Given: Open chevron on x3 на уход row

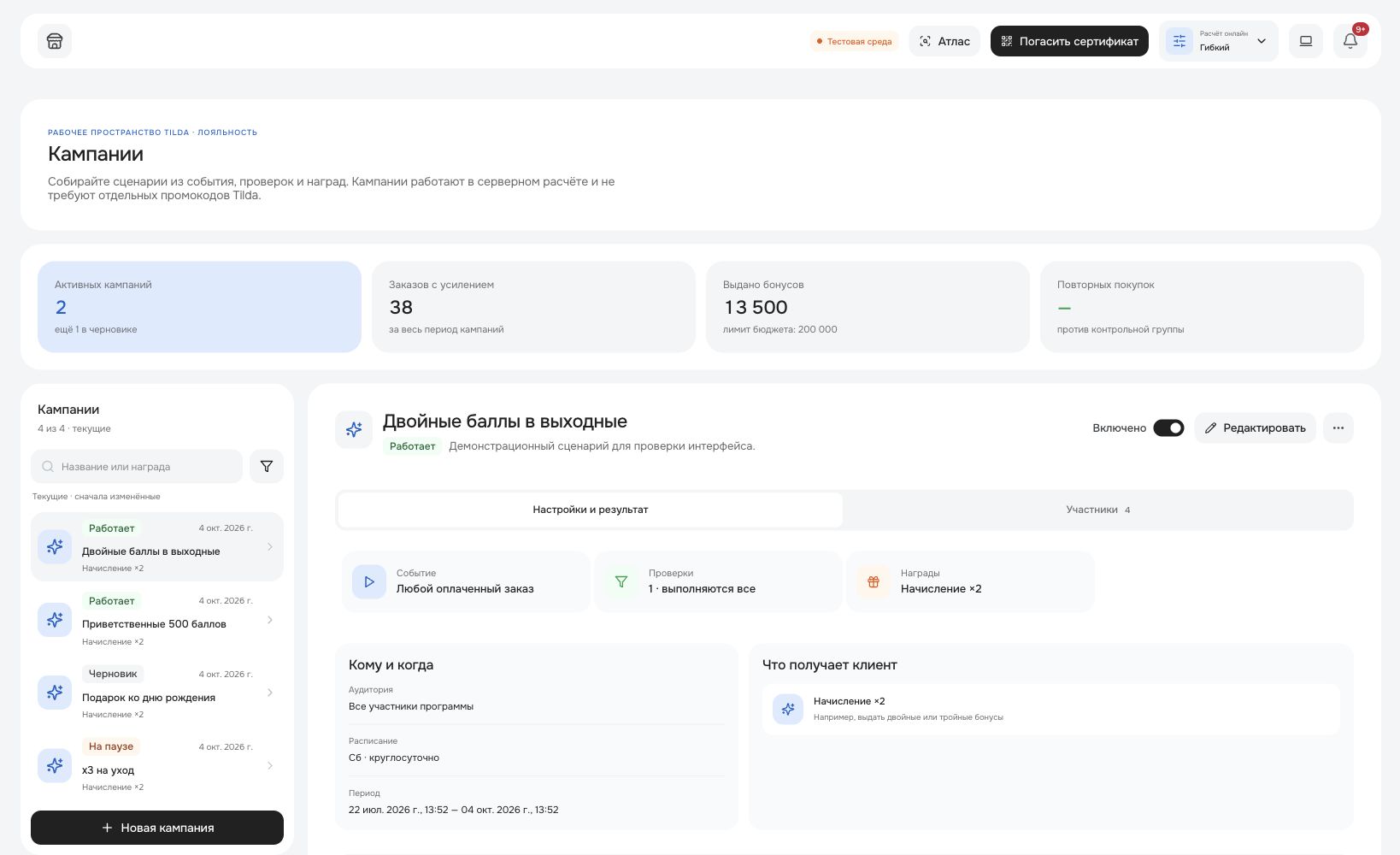Looking at the screenshot, I should [x=270, y=765].
